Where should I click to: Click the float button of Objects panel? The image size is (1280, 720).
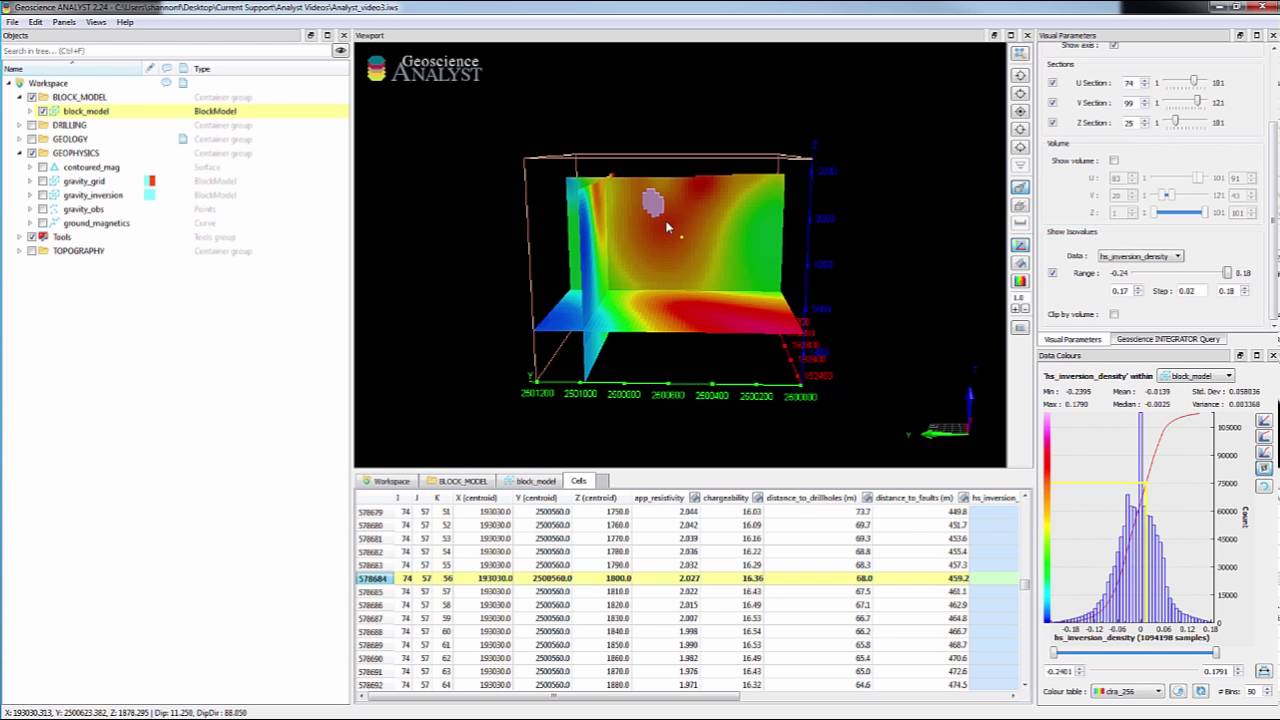click(311, 36)
